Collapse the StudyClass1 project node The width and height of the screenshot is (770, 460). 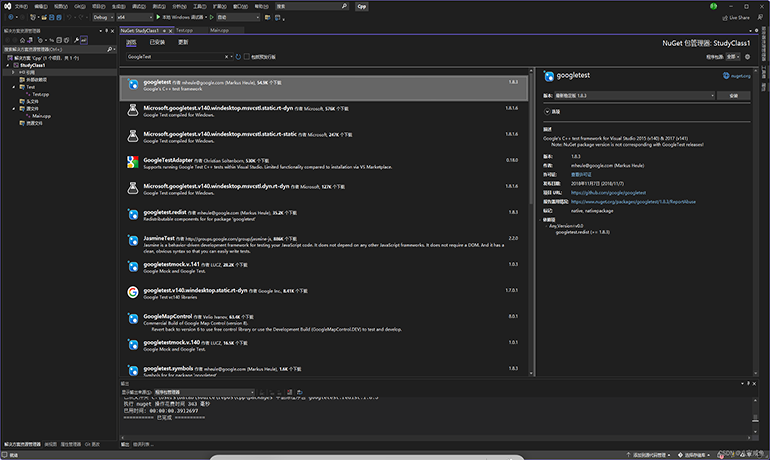tap(8, 65)
